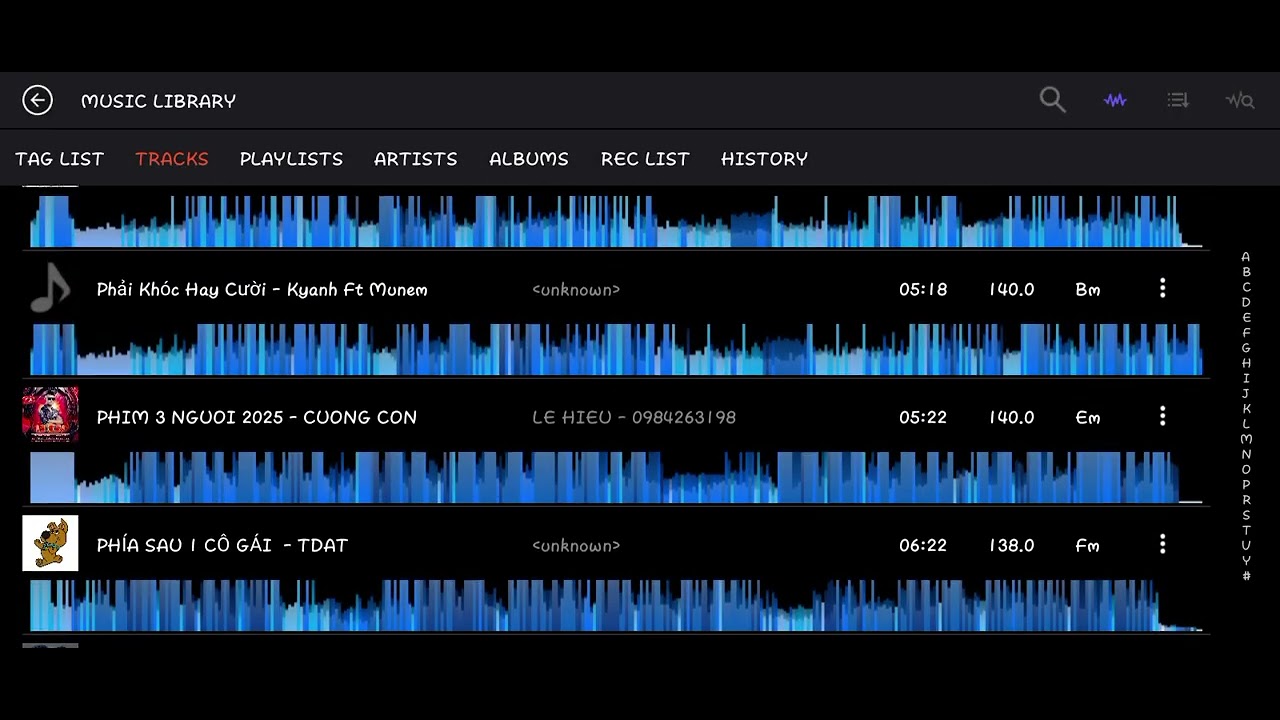Jump to letter M in the alphabet index

[1246, 439]
